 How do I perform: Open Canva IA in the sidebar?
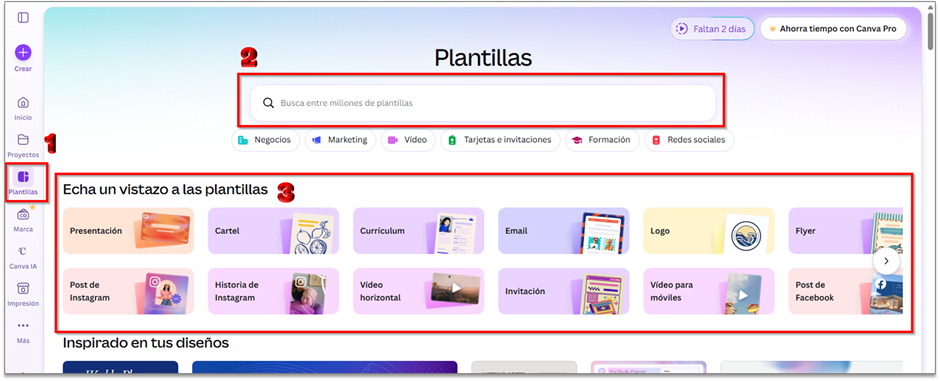[x=23, y=252]
